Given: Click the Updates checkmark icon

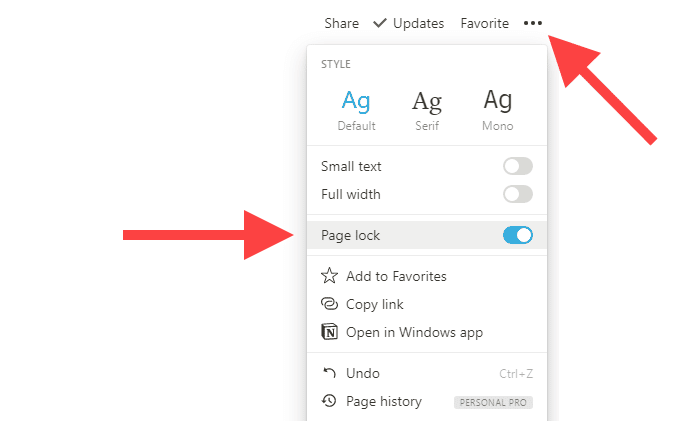Looking at the screenshot, I should pyautogui.click(x=380, y=23).
